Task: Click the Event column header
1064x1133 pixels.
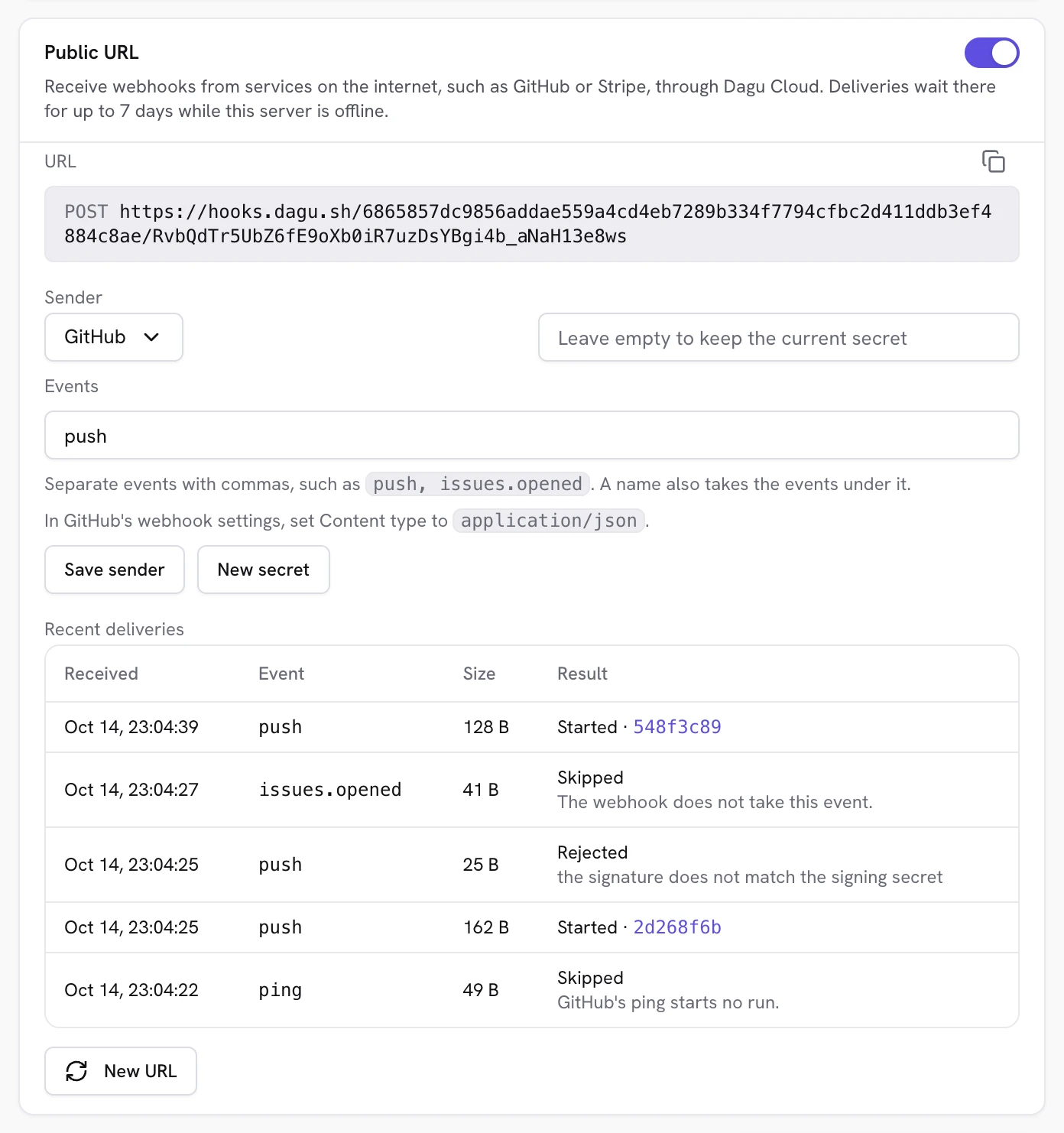Action: [281, 674]
